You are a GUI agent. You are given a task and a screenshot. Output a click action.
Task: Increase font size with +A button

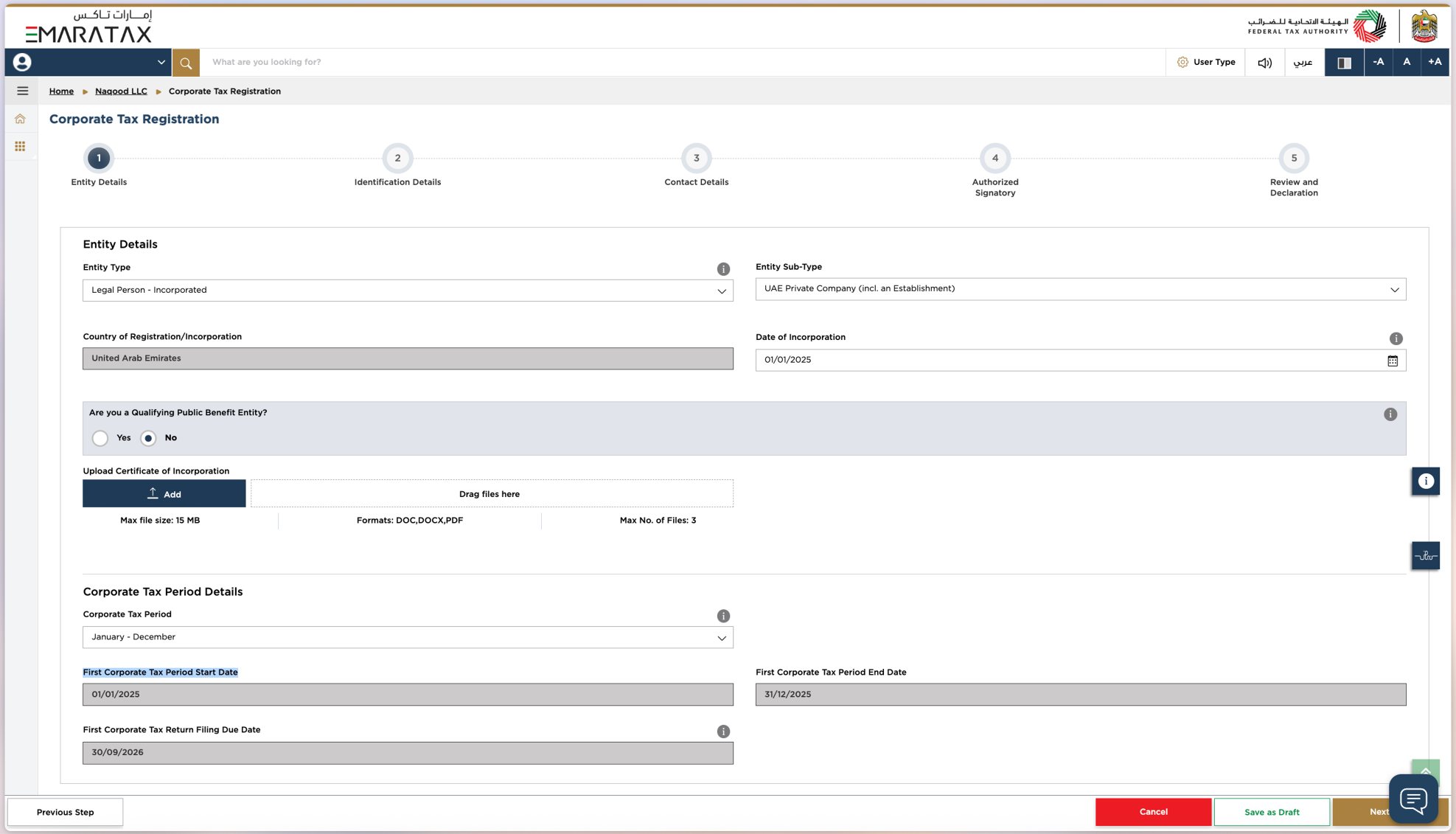1434,63
